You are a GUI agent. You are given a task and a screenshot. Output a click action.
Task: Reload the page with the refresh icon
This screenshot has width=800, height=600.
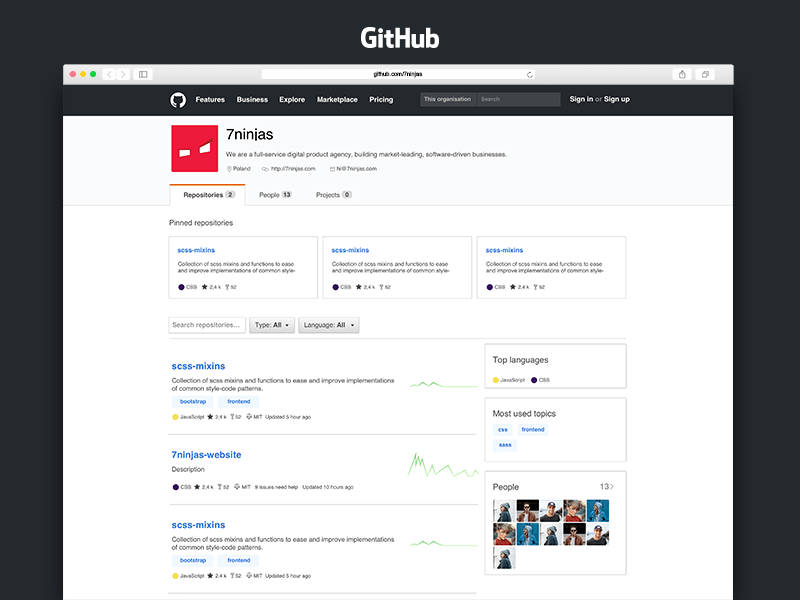point(530,74)
